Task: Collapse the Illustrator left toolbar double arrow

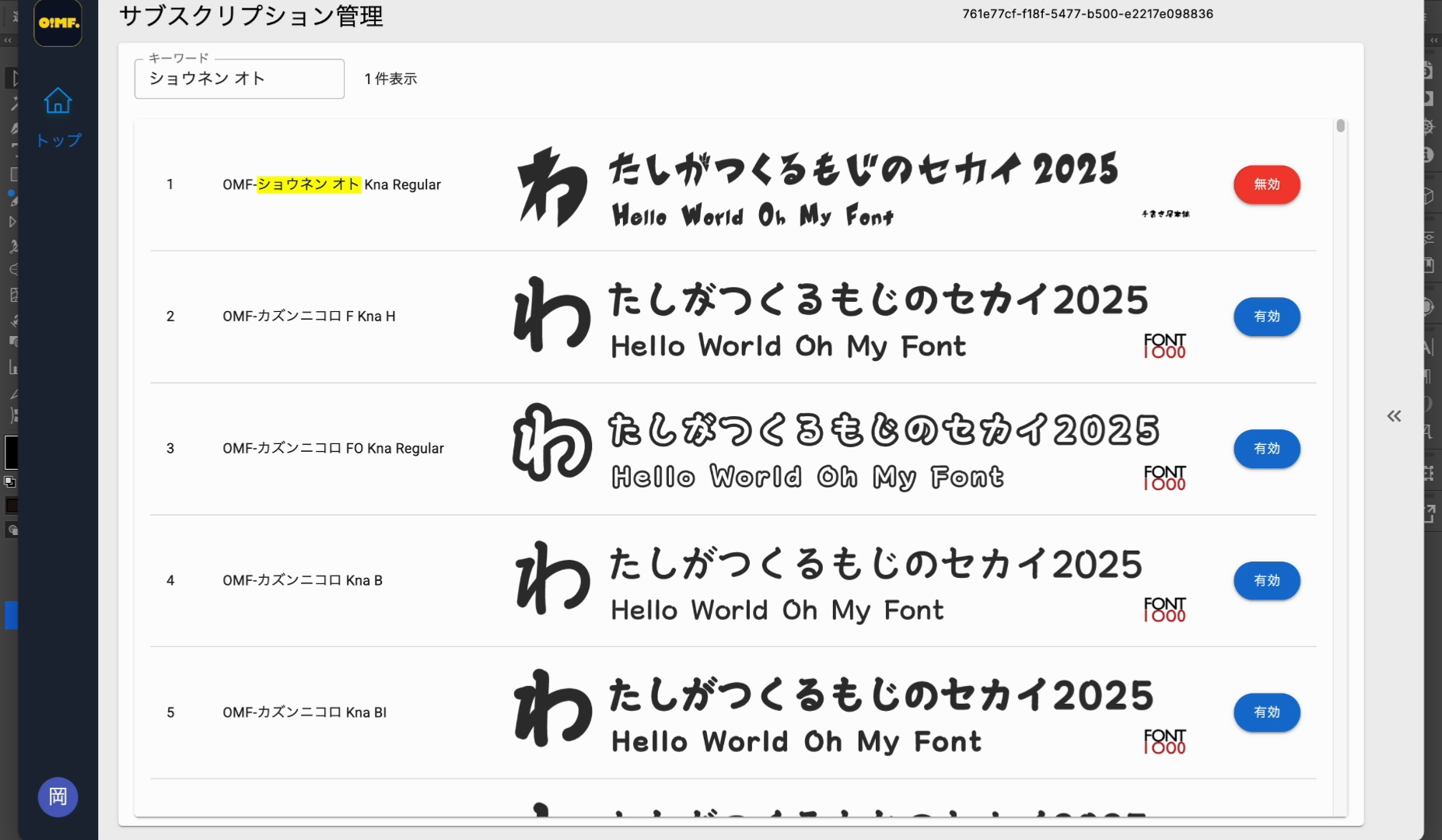Action: pos(8,40)
